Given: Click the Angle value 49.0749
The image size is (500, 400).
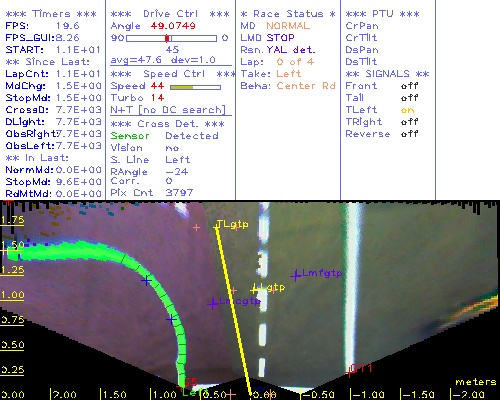Looking at the screenshot, I should tap(173, 26).
